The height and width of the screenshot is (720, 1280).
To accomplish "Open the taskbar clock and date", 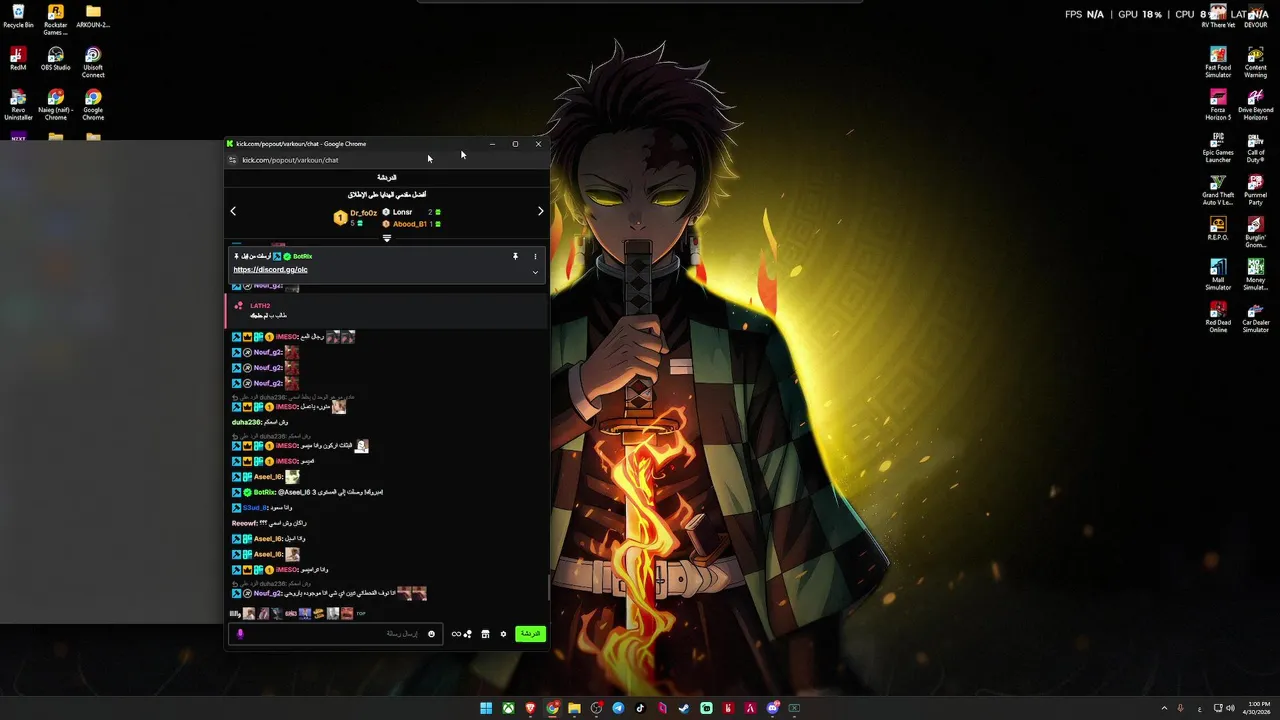I will (1259, 708).
